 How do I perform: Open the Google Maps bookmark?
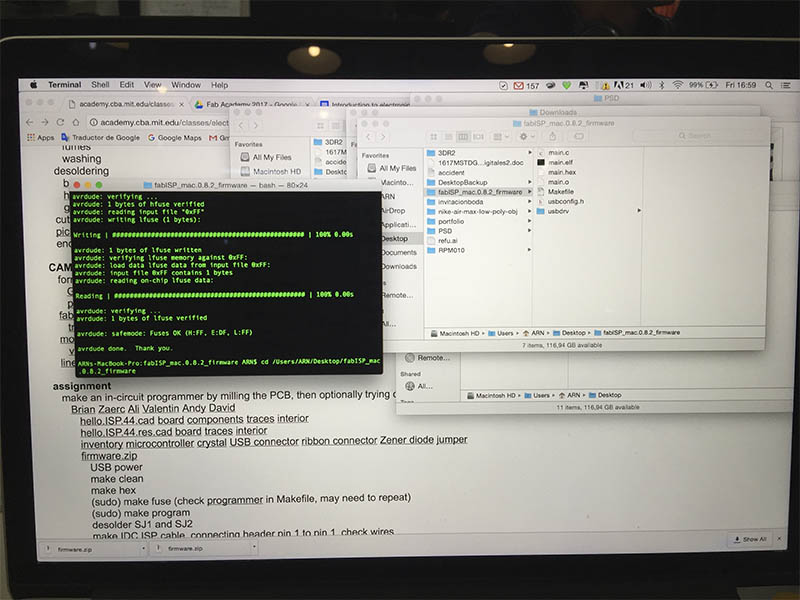click(174, 138)
